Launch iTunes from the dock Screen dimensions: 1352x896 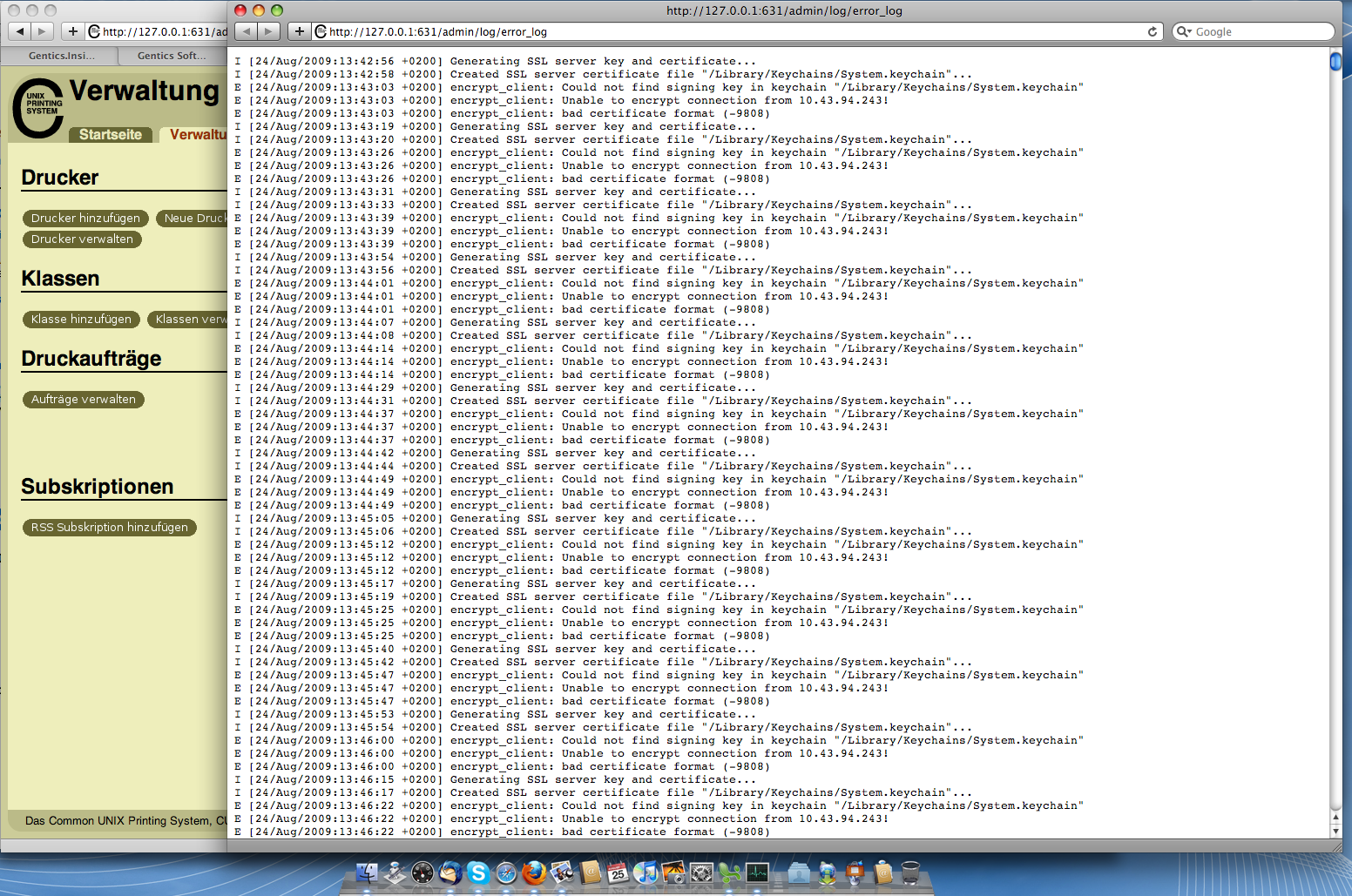646,872
